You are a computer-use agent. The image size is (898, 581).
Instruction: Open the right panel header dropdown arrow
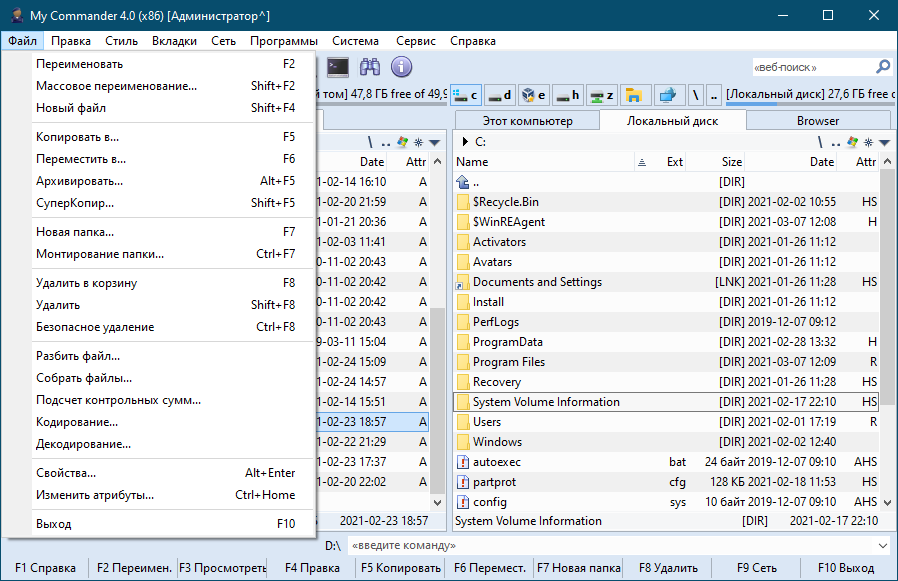(x=885, y=142)
